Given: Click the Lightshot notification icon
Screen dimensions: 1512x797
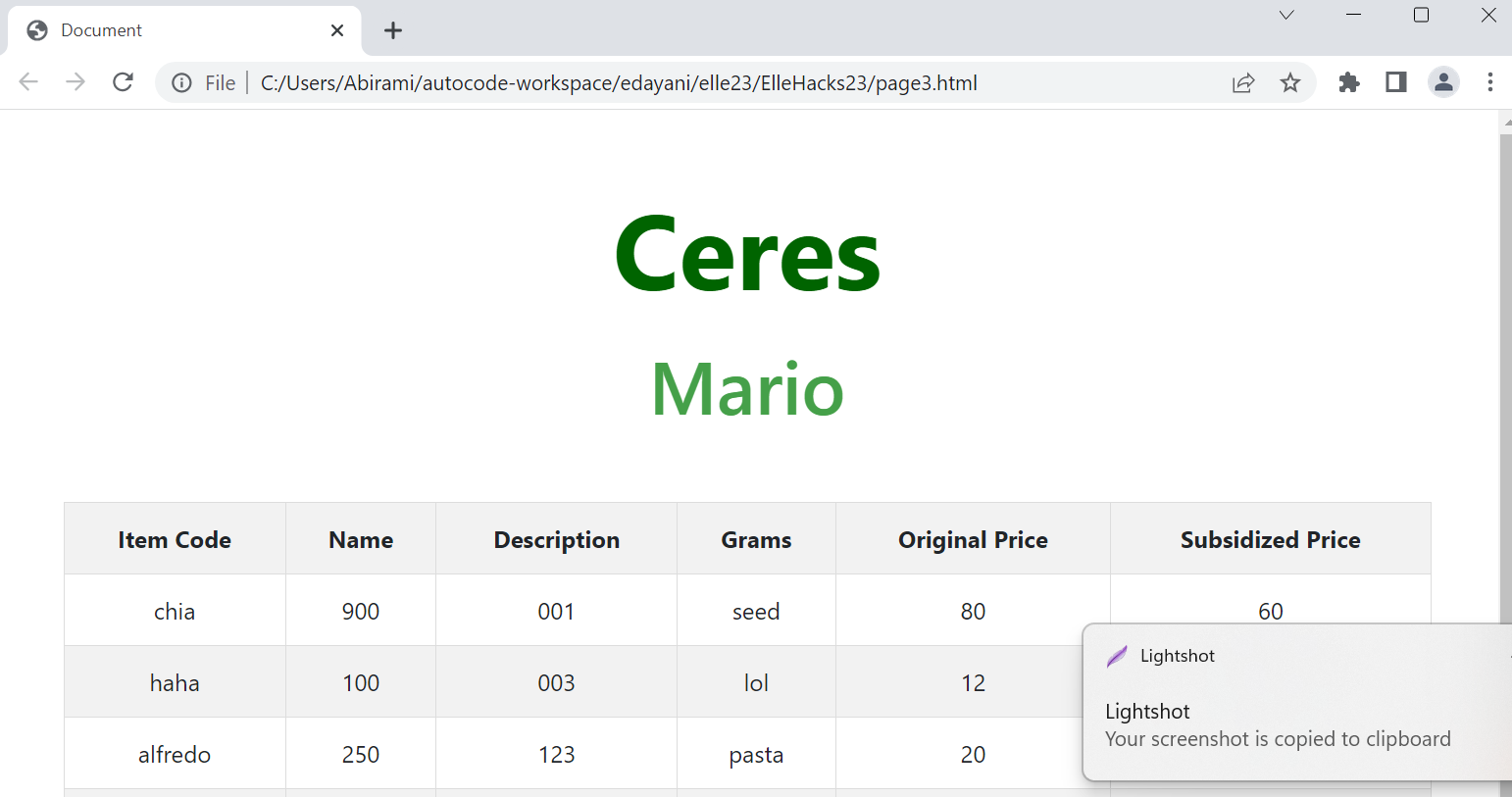Looking at the screenshot, I should [1117, 656].
